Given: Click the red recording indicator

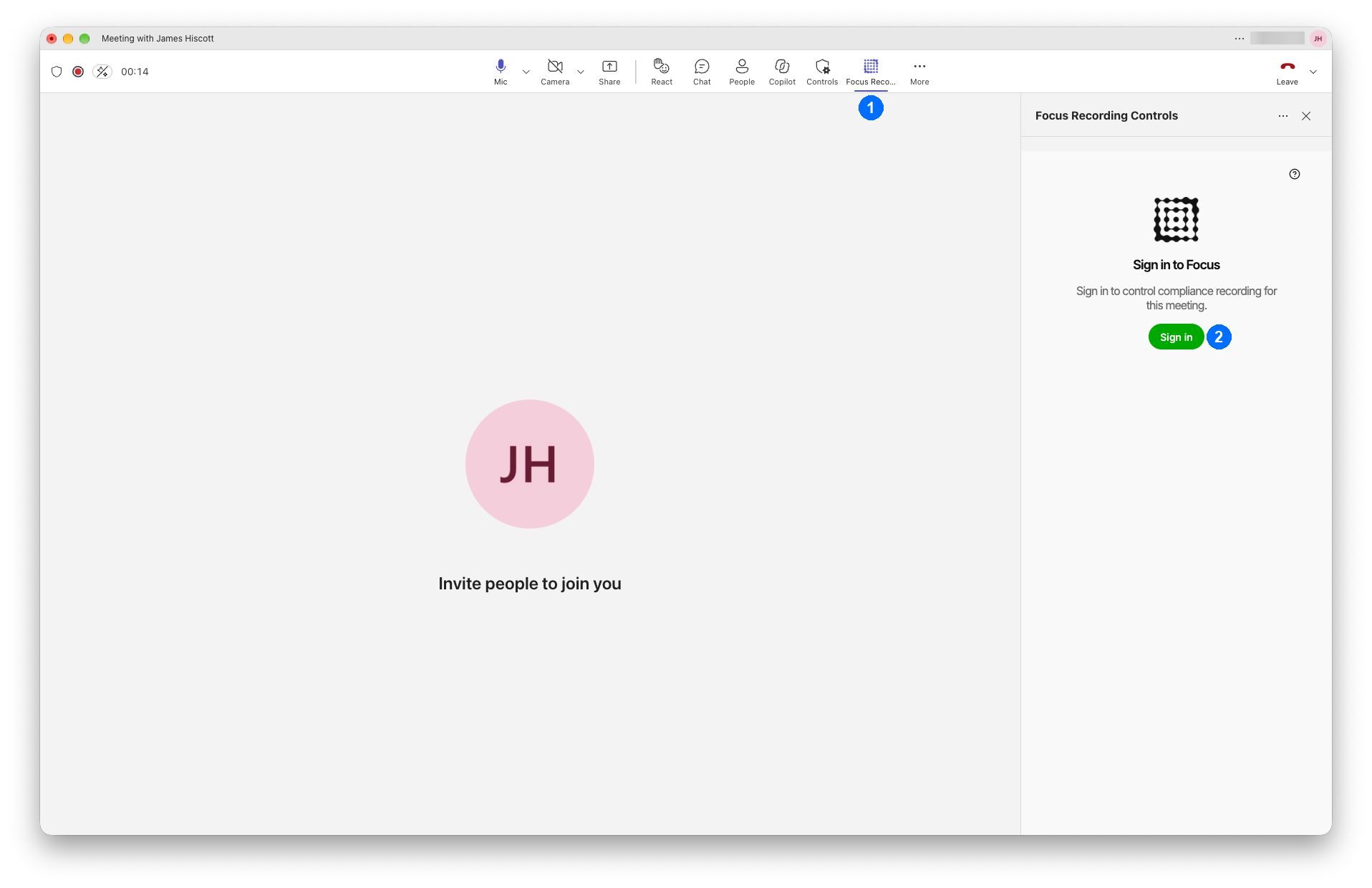Looking at the screenshot, I should tap(78, 72).
